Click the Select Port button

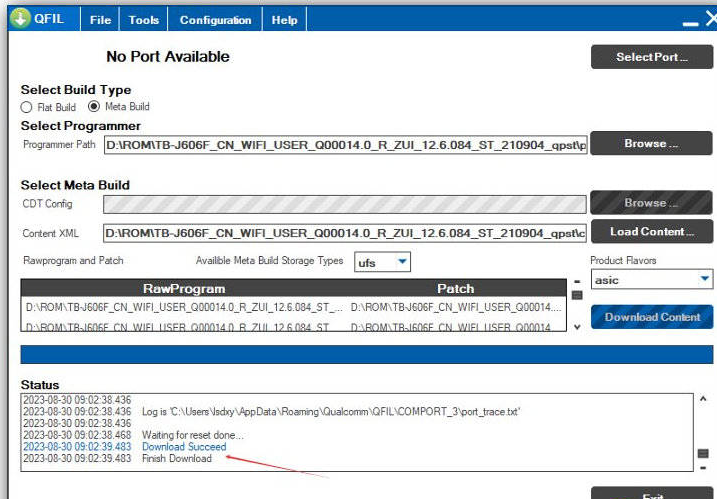point(652,57)
